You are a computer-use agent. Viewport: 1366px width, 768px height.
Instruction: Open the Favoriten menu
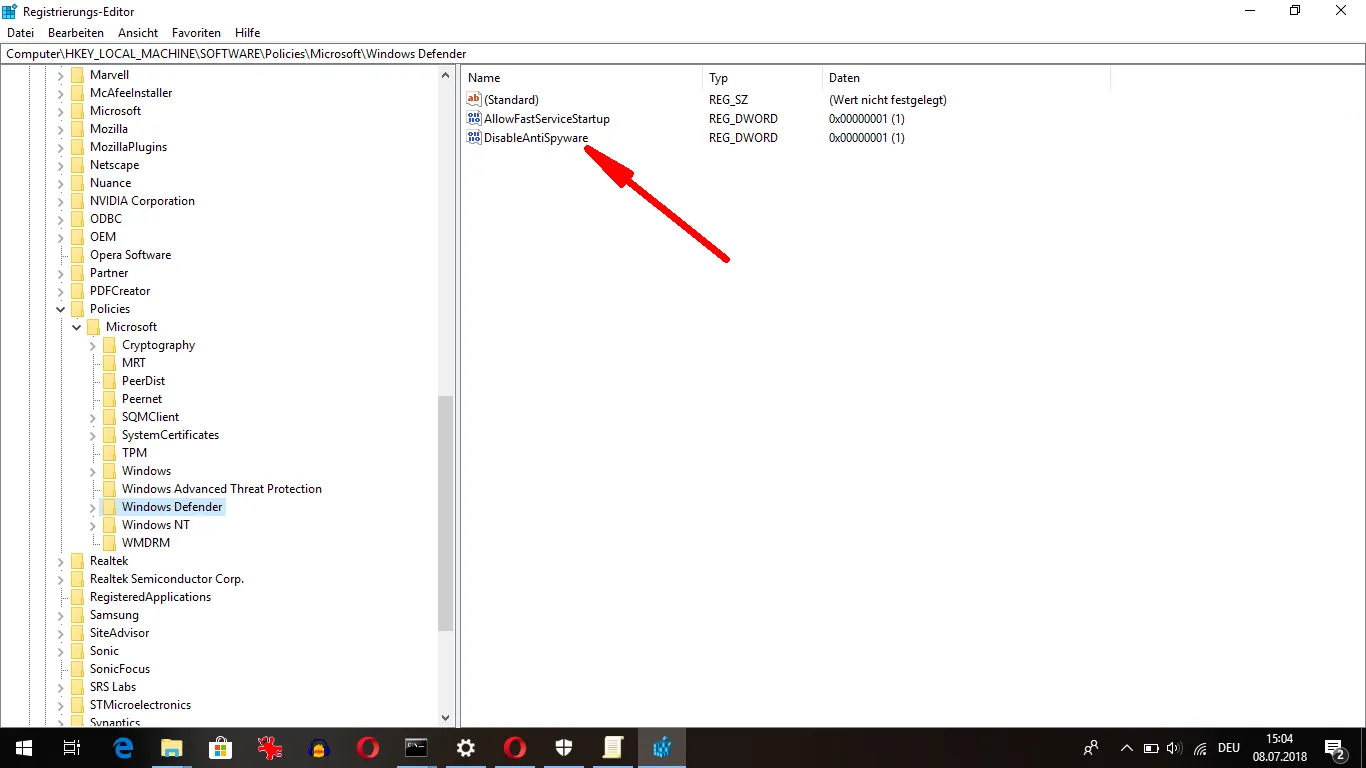[x=196, y=33]
